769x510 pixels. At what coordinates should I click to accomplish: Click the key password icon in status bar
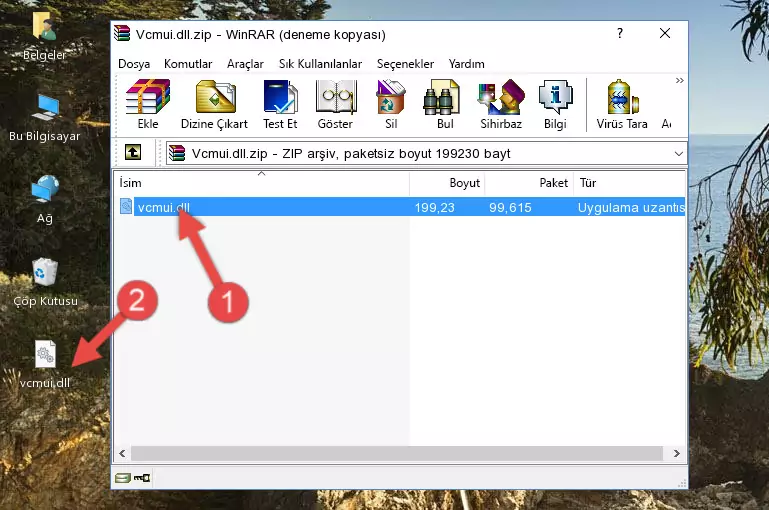(x=142, y=478)
